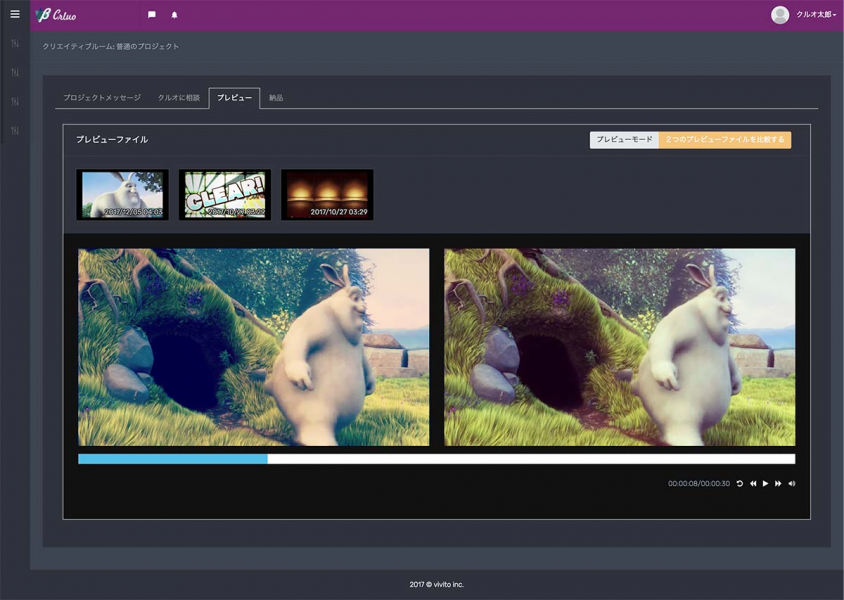Click the user avatar picture
This screenshot has width=844, height=600.
(780, 15)
